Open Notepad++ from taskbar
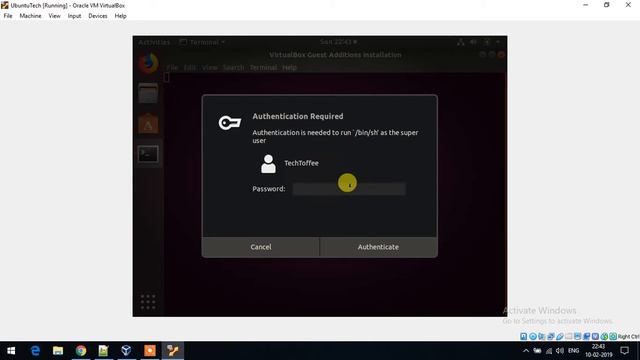640x360 pixels. tap(103, 351)
